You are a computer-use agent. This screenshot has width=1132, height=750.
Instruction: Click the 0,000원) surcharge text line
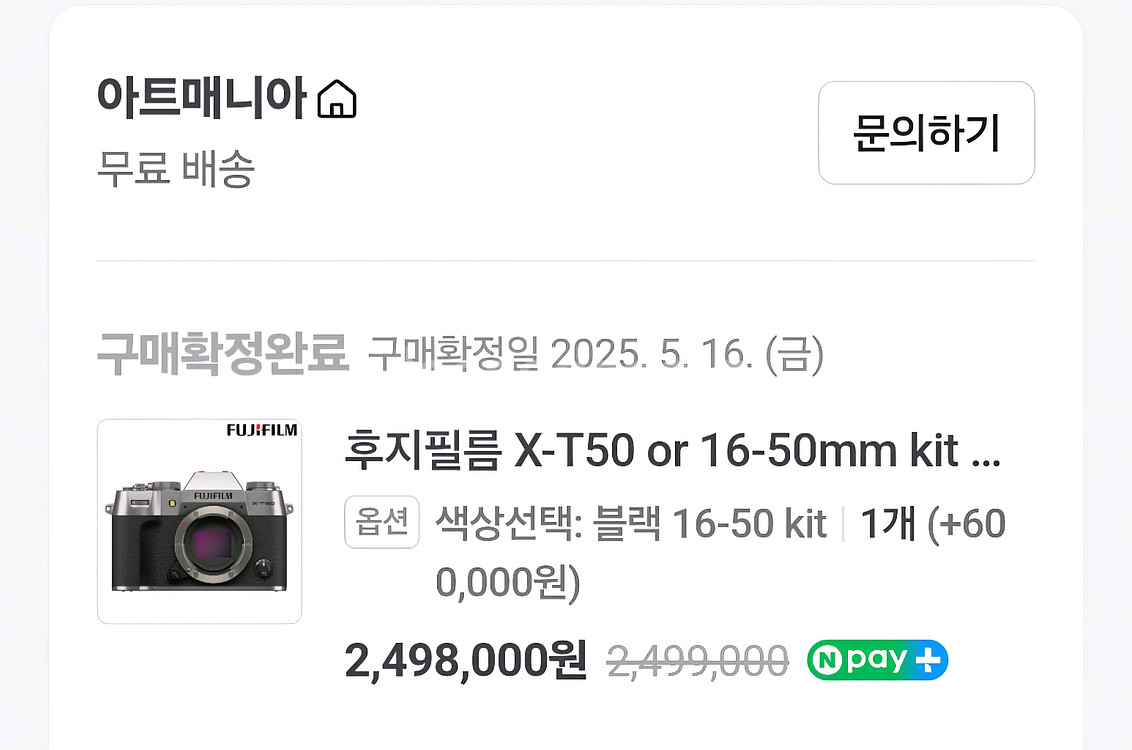[508, 582]
